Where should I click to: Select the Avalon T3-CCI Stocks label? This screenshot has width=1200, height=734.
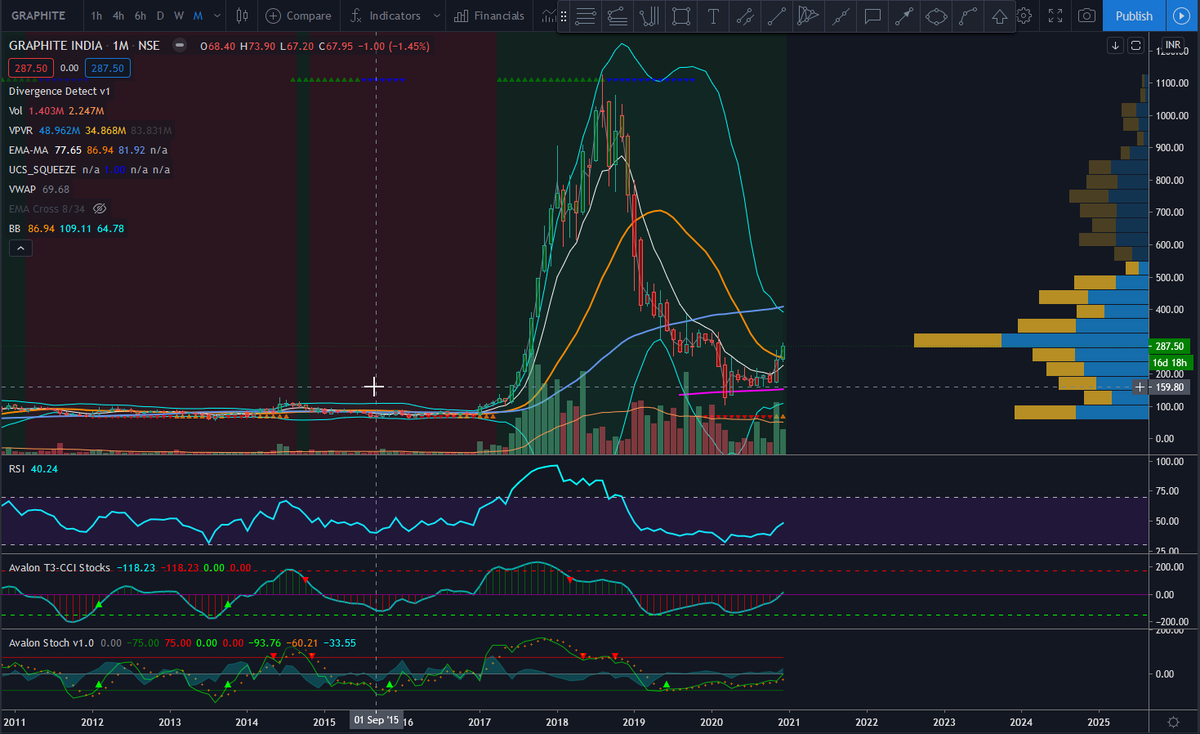point(59,567)
